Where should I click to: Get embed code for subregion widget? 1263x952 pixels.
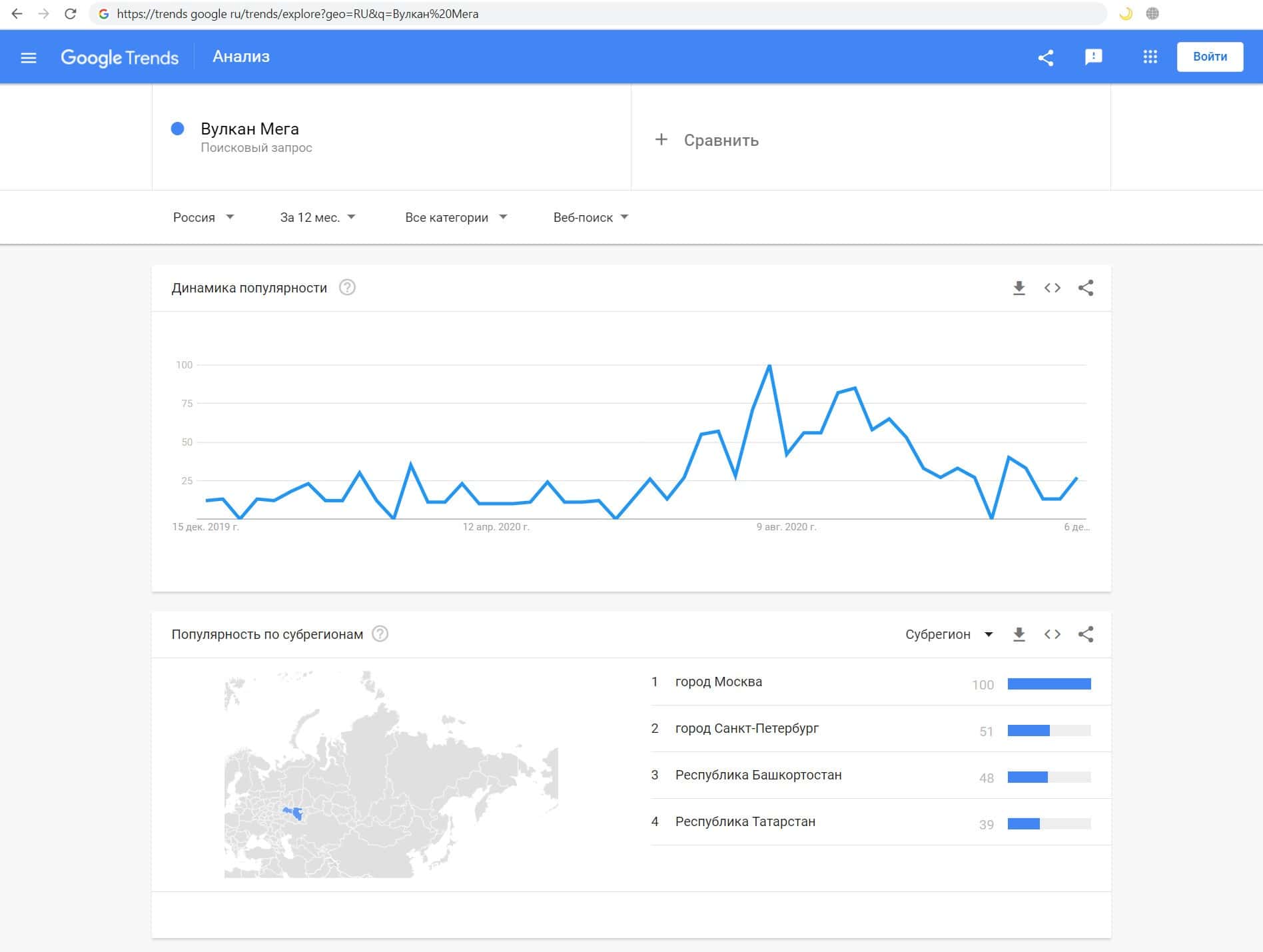coord(1052,634)
